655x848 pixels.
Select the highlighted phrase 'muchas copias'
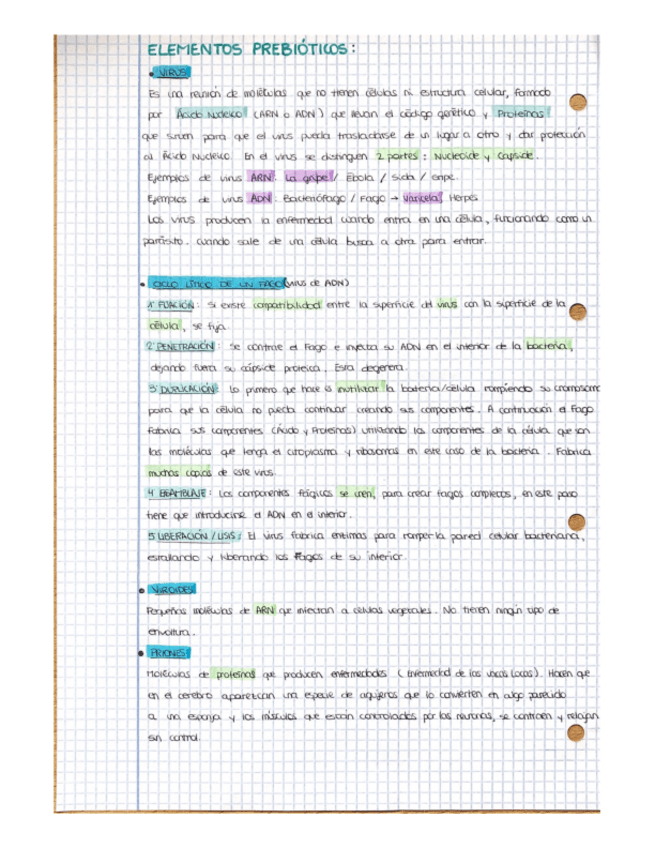coord(179,473)
